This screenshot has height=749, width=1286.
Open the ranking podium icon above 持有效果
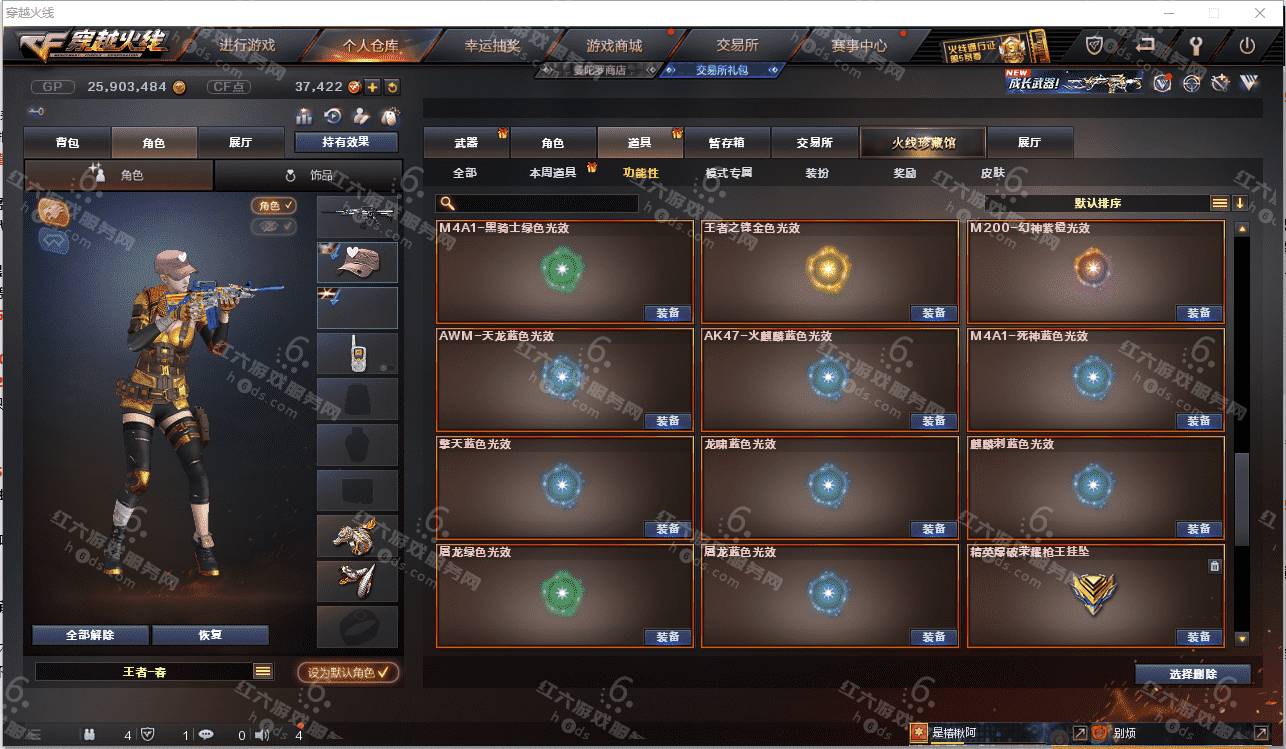coord(304,117)
